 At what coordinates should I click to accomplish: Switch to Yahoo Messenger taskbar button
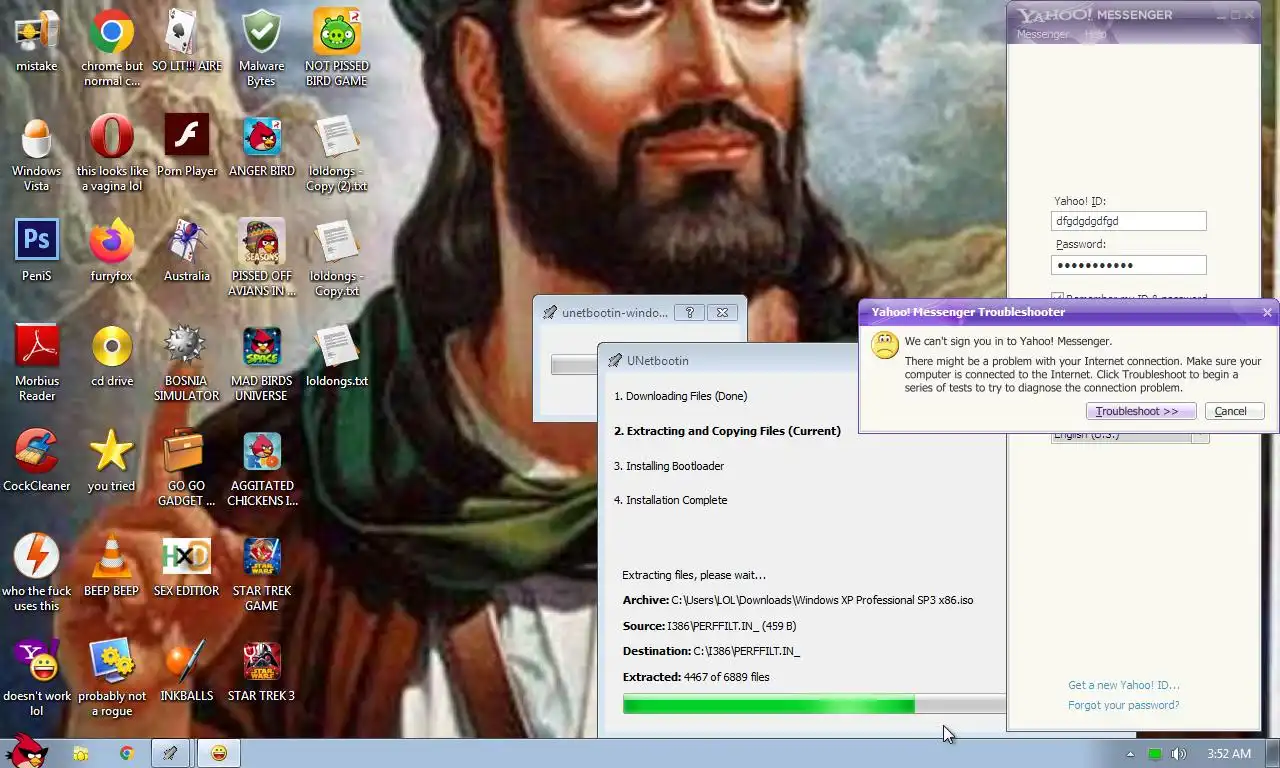click(219, 753)
